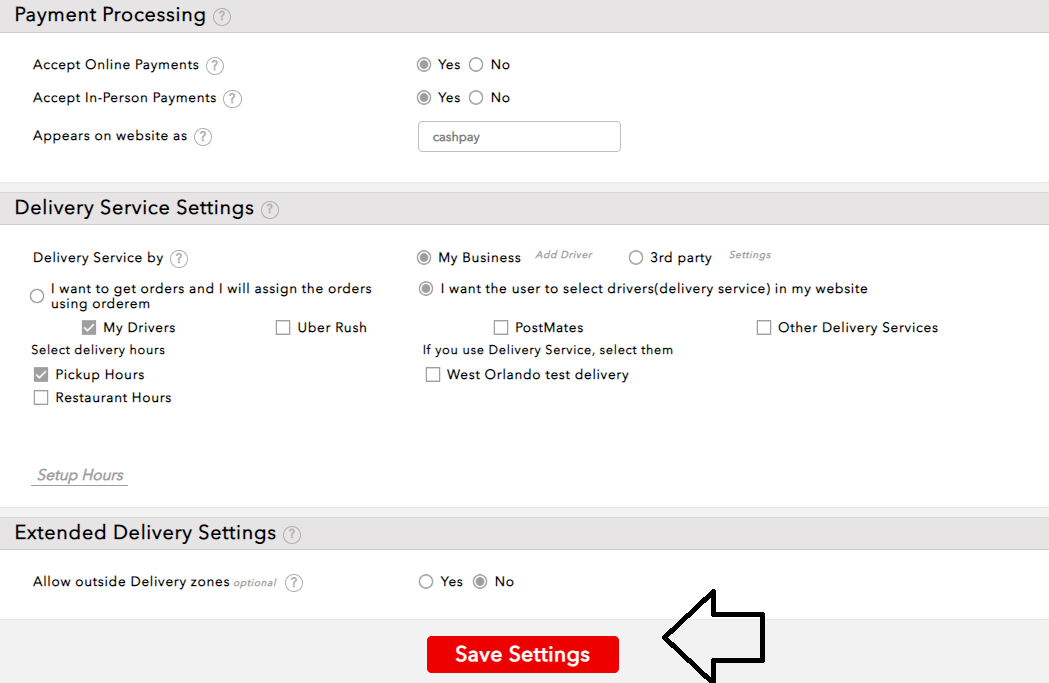Enable the Uber Rush checkbox
The image size is (1049, 683).
point(283,328)
